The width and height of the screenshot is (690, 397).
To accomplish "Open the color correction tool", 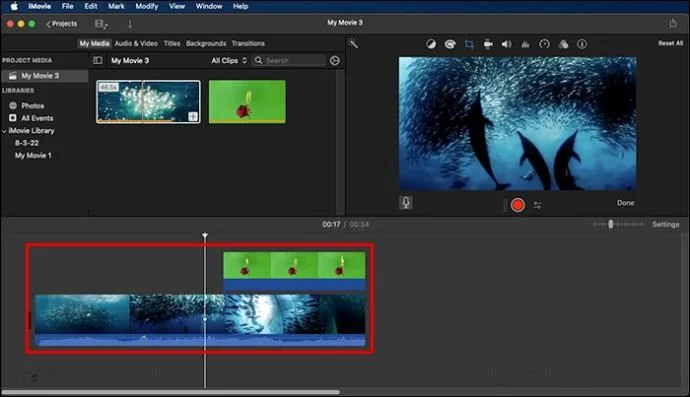I will coord(450,44).
